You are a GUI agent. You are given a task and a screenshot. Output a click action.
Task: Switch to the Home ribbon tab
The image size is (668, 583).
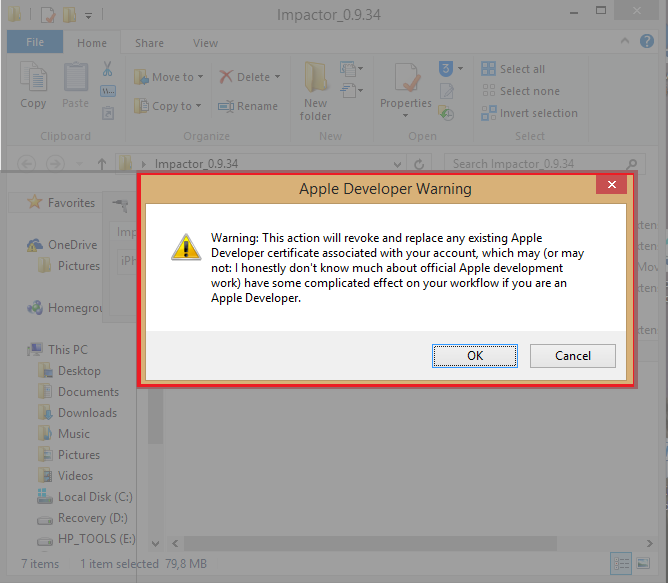pos(92,43)
